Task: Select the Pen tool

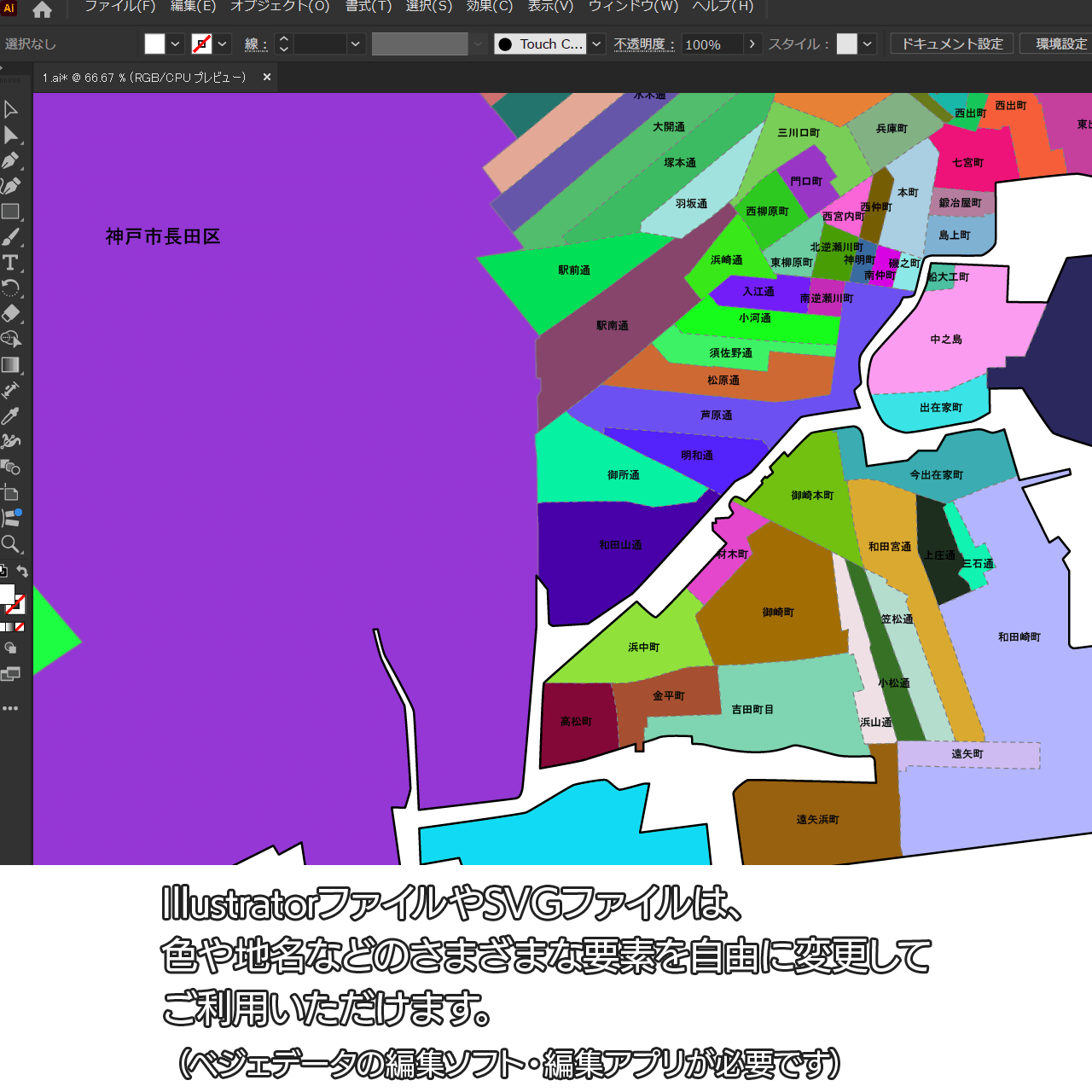Action: point(11,160)
